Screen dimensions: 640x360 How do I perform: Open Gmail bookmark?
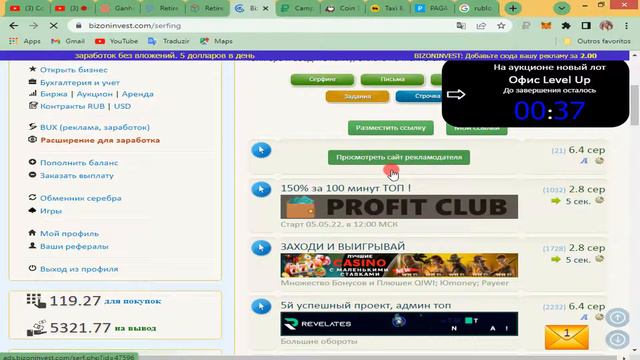(x=68, y=41)
